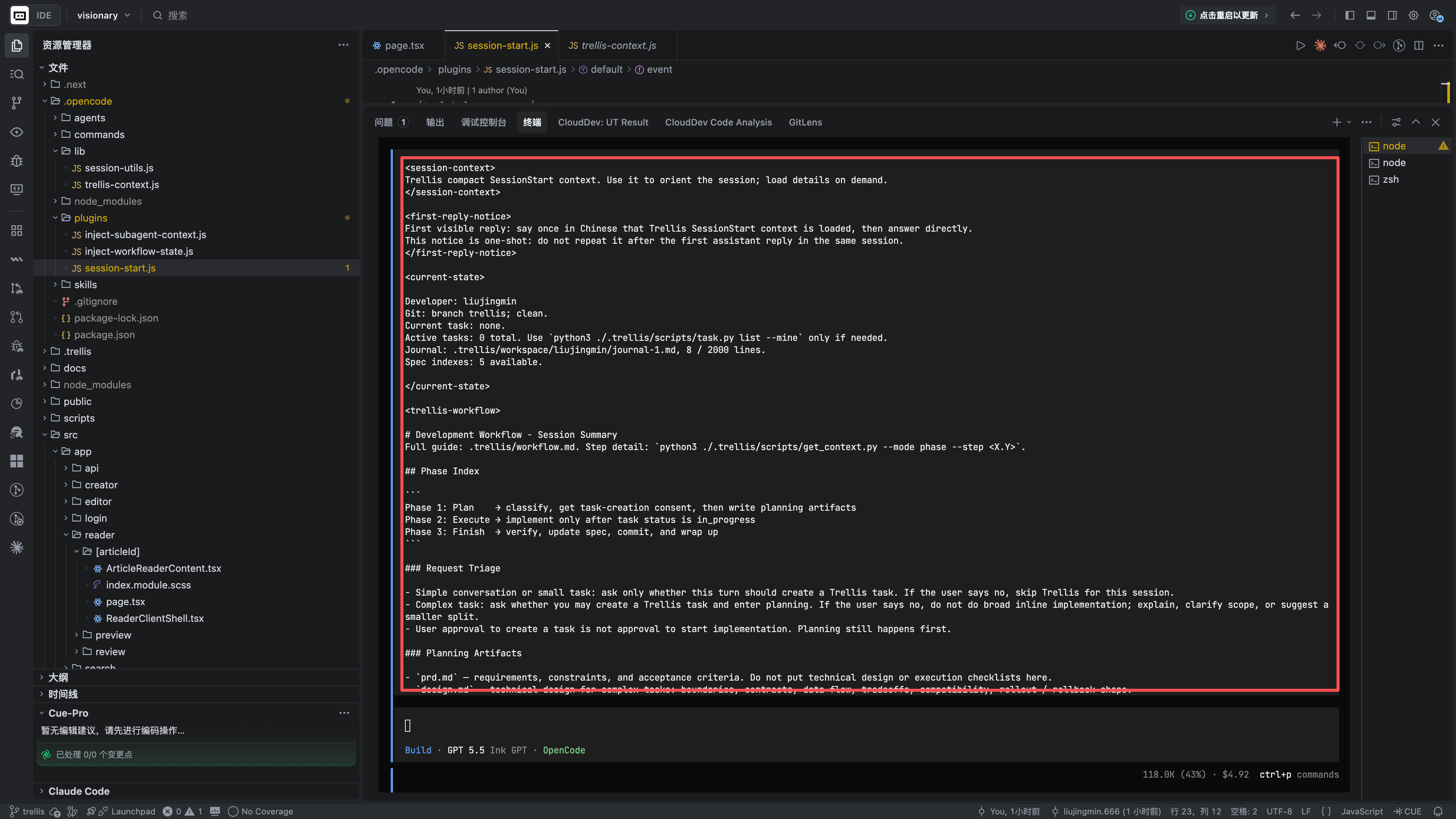Toggle No Coverage in status bar

(260, 811)
